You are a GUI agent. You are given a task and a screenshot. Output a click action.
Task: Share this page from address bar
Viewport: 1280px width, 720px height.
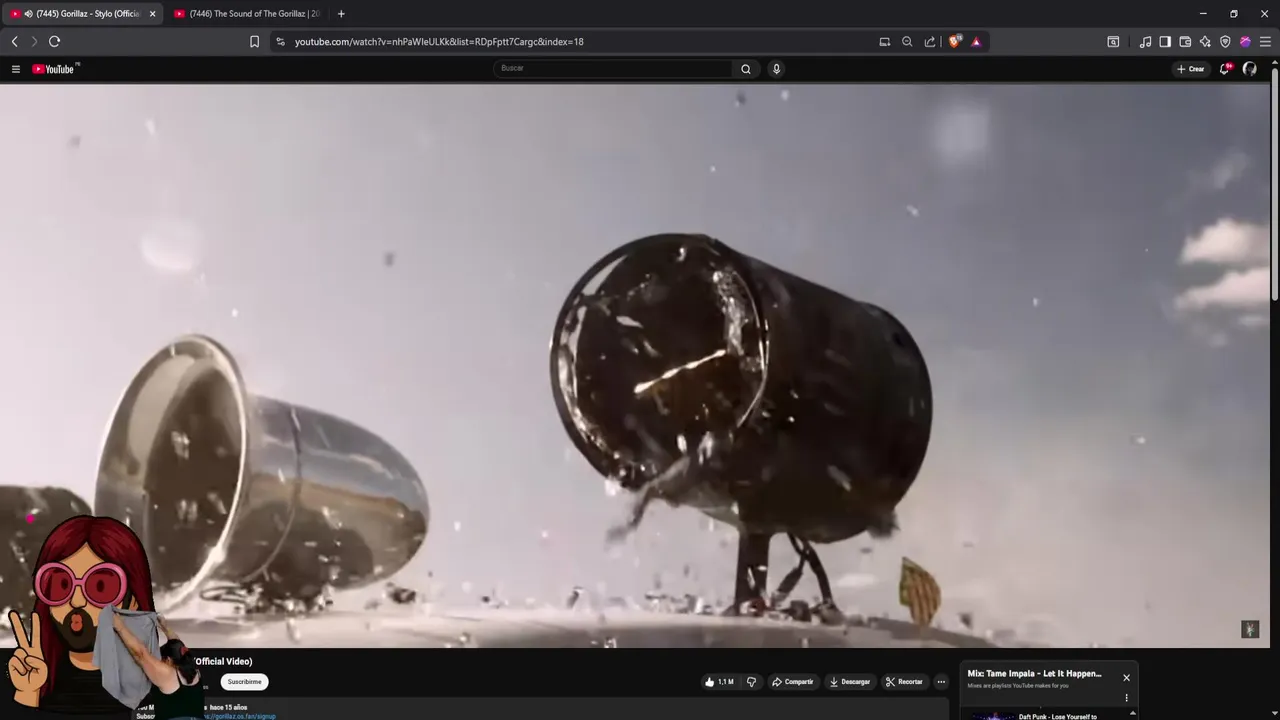click(x=930, y=41)
